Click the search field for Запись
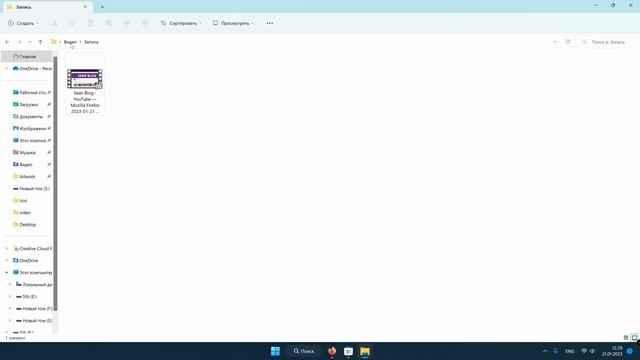 click(x=608, y=42)
